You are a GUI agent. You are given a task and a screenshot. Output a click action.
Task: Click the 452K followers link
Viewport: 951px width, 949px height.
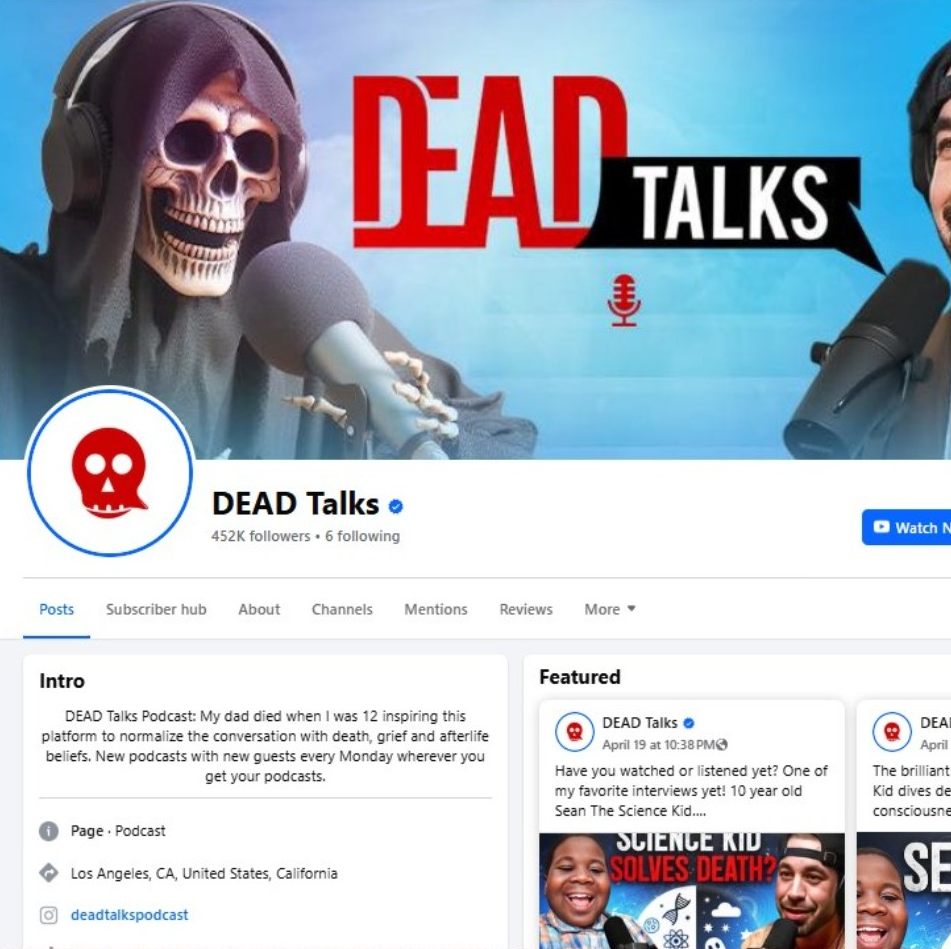pyautogui.click(x=261, y=536)
